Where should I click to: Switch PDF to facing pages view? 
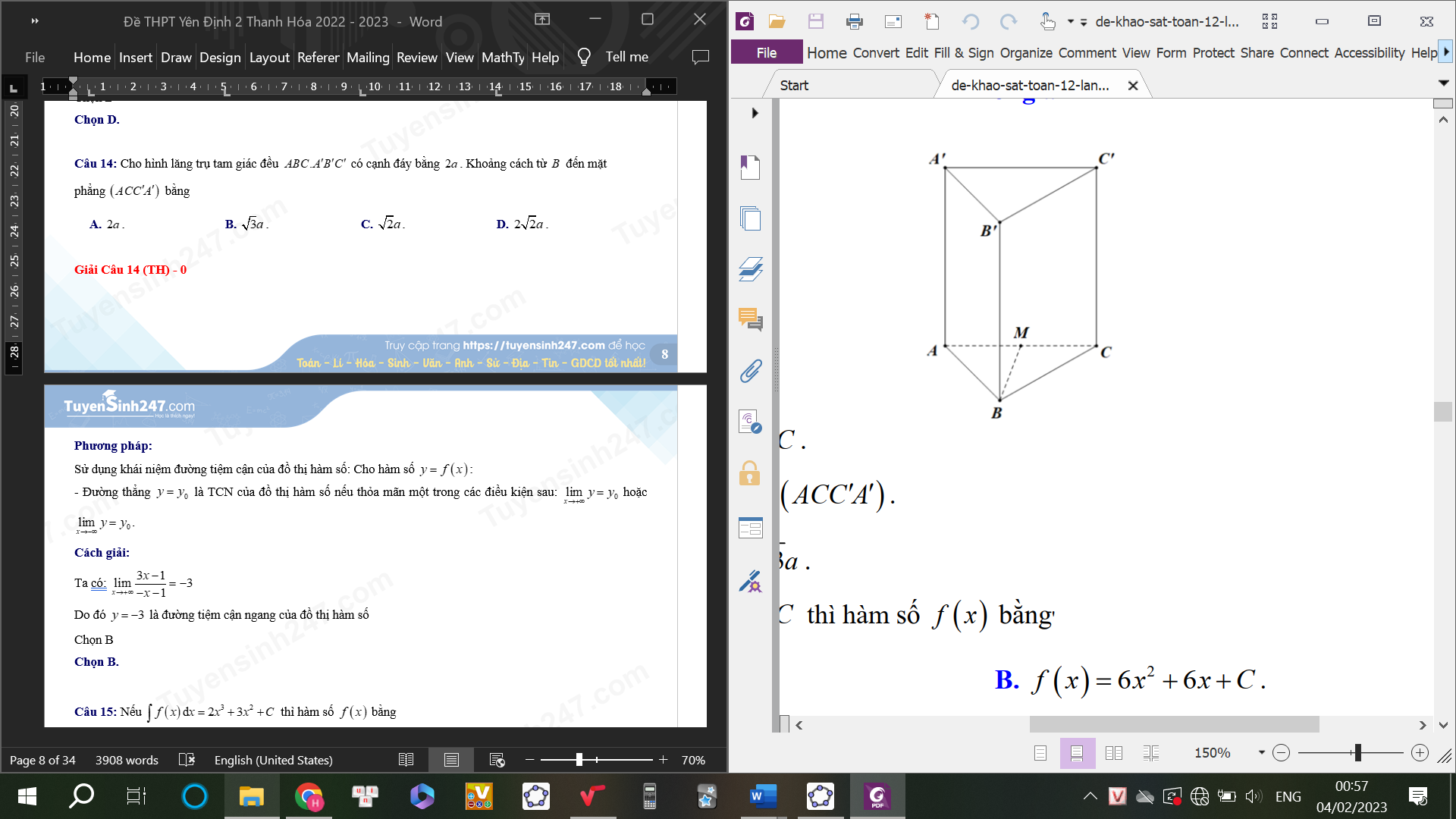(1114, 753)
